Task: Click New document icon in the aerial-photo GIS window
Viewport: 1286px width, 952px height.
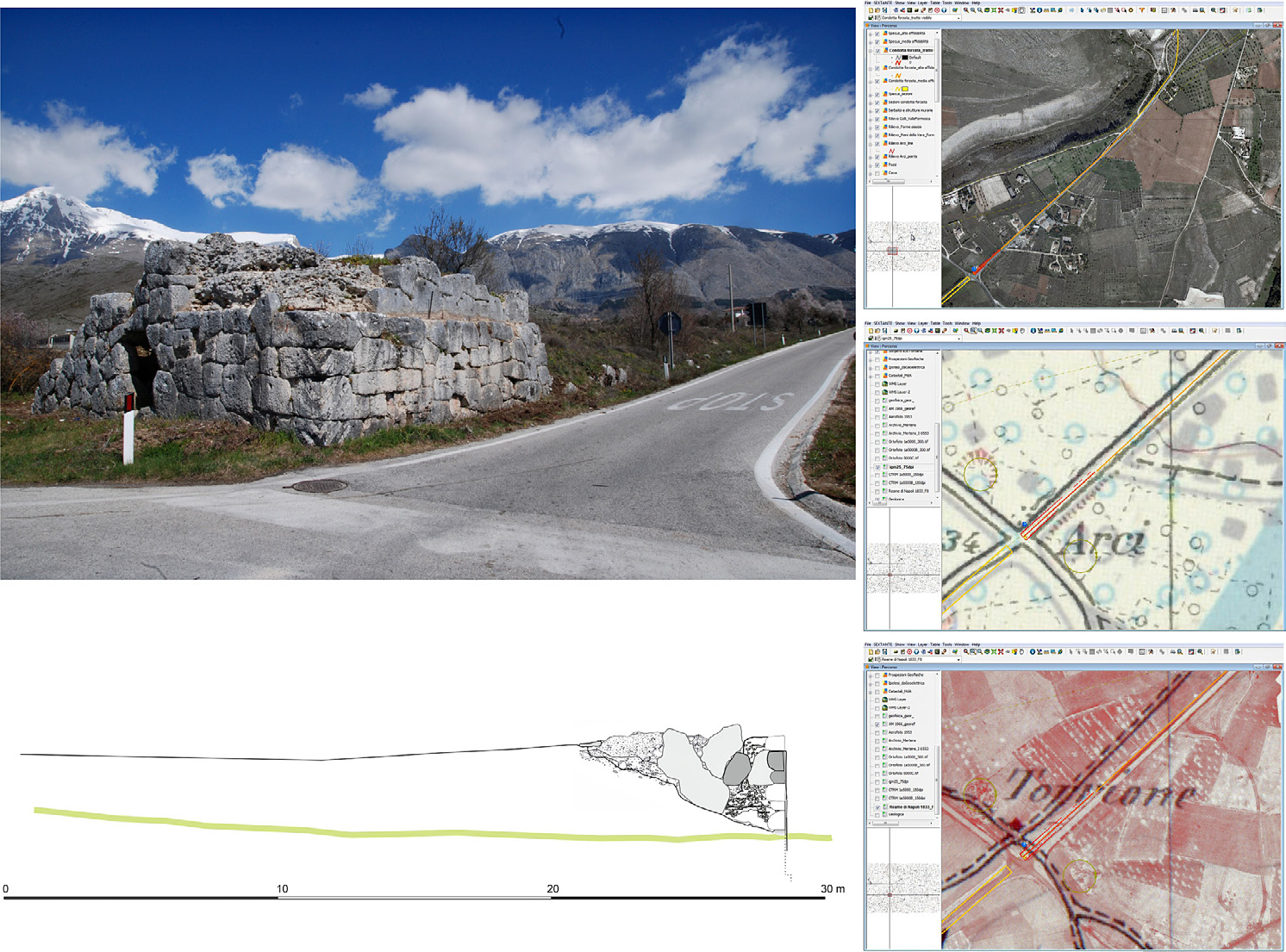Action: click(x=871, y=10)
